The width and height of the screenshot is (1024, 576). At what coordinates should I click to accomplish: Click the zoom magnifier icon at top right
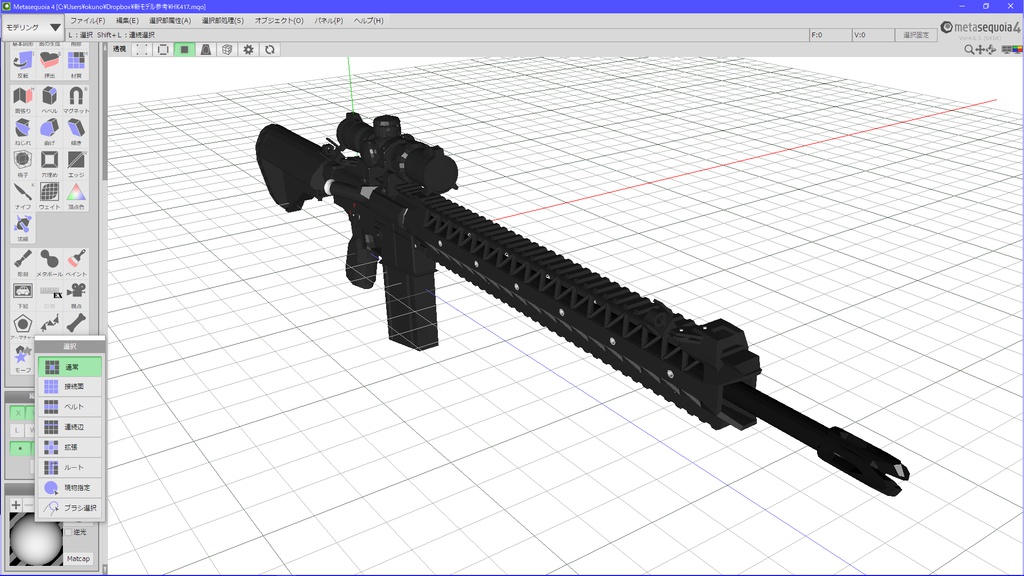click(968, 50)
